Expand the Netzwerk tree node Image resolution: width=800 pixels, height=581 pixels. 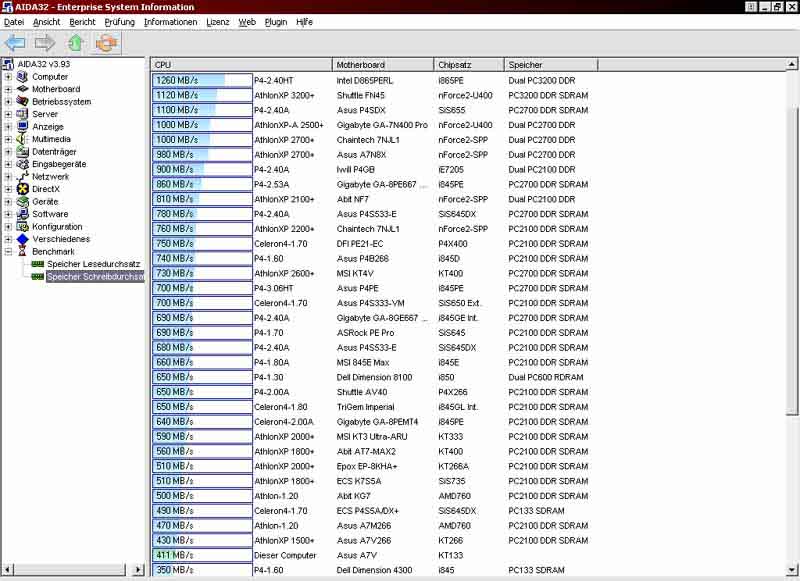tap(8, 176)
